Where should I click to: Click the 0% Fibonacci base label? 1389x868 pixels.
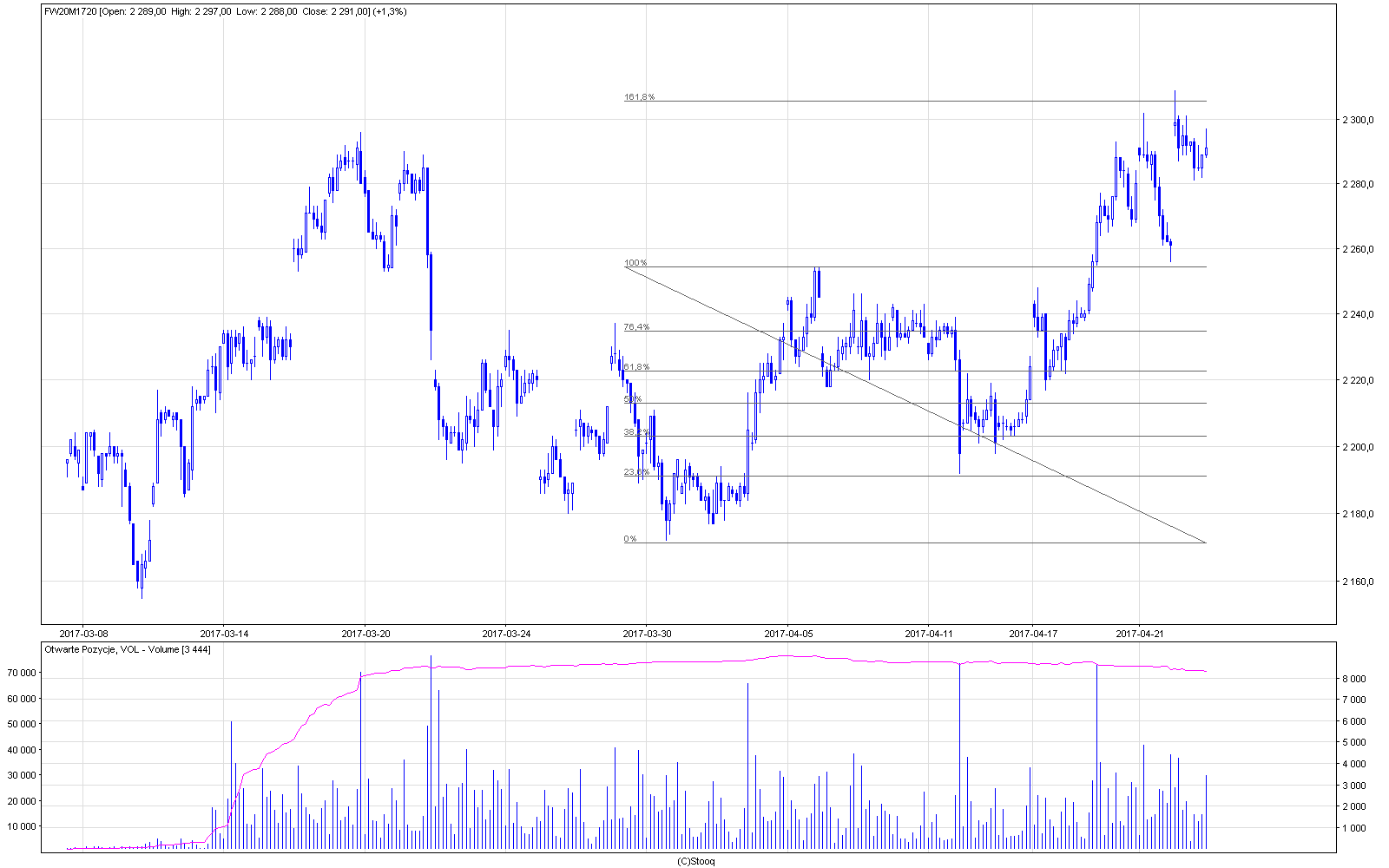630,539
